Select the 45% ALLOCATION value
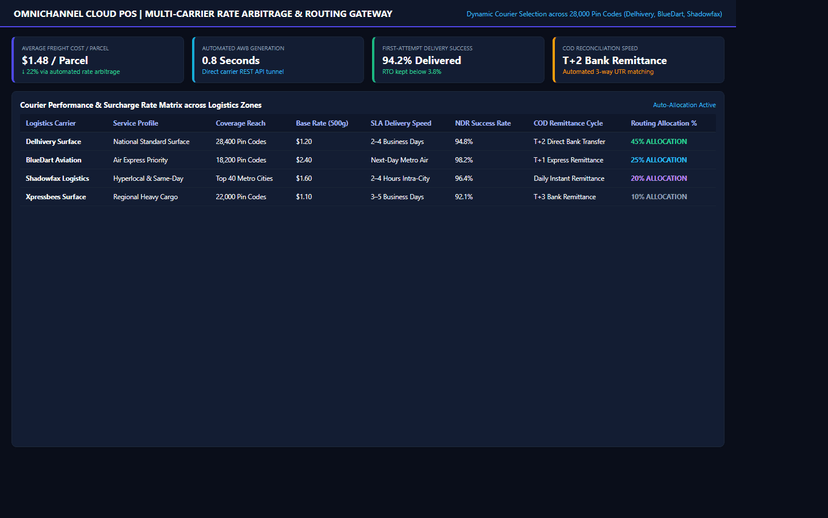The image size is (828, 518). (658, 142)
